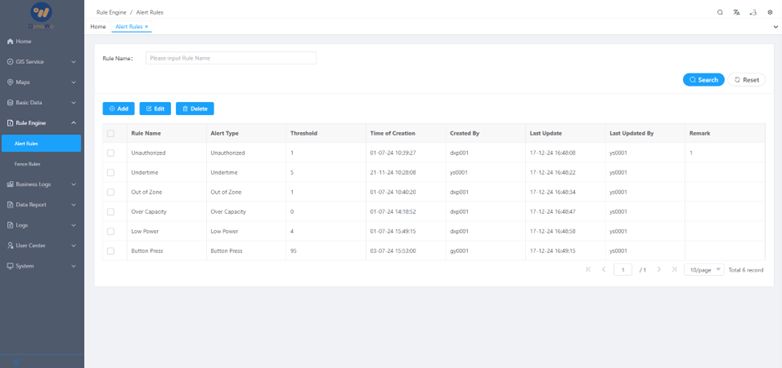Collapse the Rule Engine menu chevron
Screen dimensions: 782x368
click(74, 123)
